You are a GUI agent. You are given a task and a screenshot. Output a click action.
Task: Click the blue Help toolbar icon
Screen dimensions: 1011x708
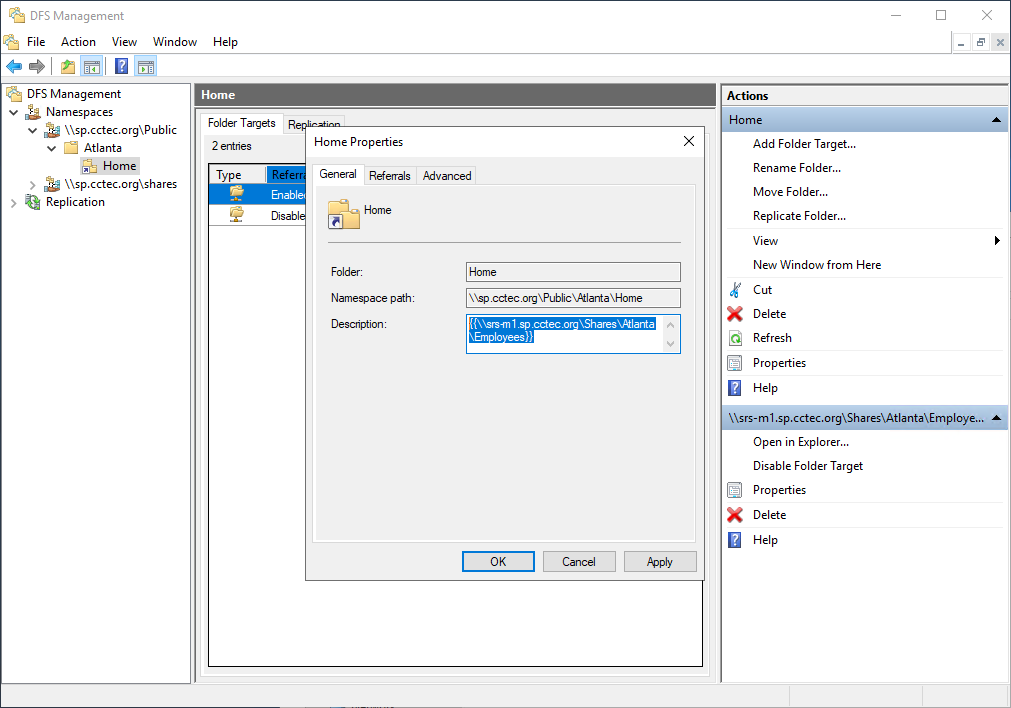tap(121, 67)
